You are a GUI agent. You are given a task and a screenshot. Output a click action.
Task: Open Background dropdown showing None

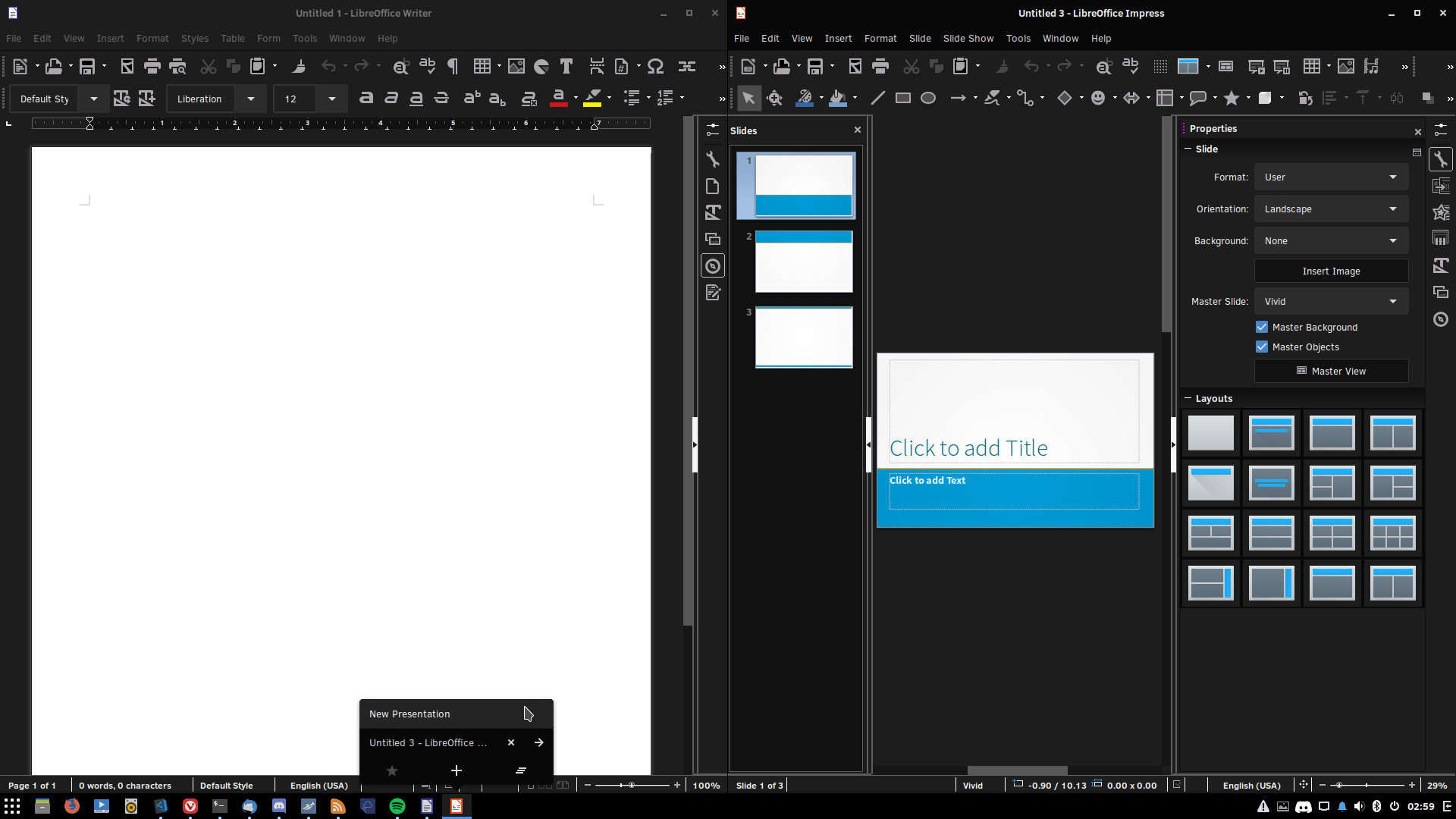pos(1331,241)
